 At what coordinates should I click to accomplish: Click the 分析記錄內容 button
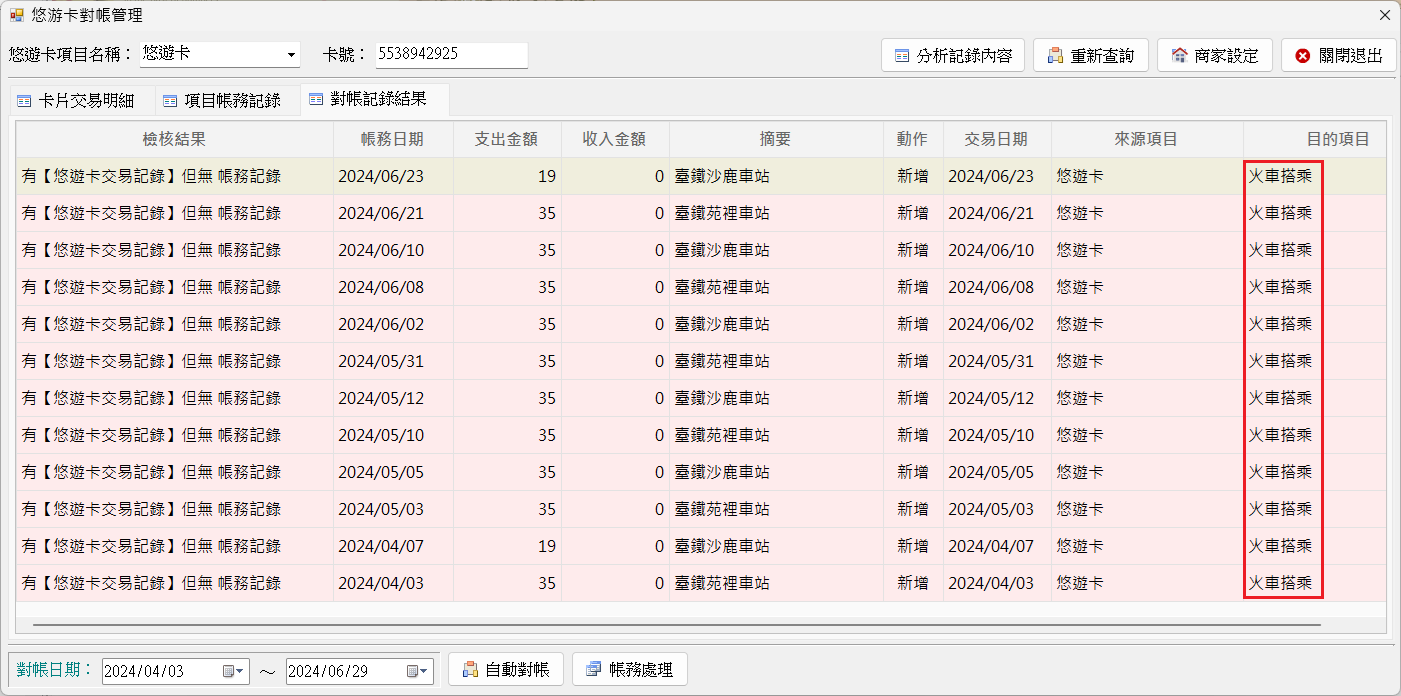click(953, 55)
